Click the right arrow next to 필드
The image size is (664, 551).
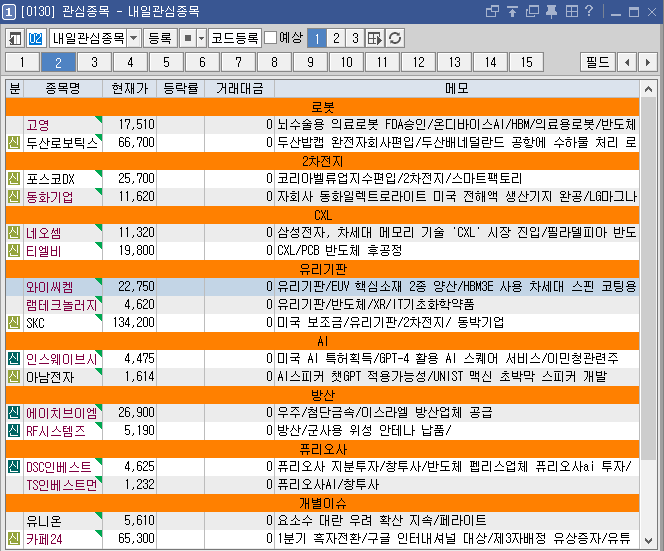(x=647, y=62)
